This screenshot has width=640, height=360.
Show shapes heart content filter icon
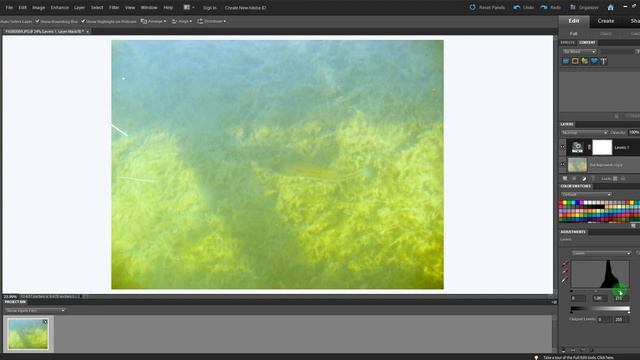tap(594, 61)
